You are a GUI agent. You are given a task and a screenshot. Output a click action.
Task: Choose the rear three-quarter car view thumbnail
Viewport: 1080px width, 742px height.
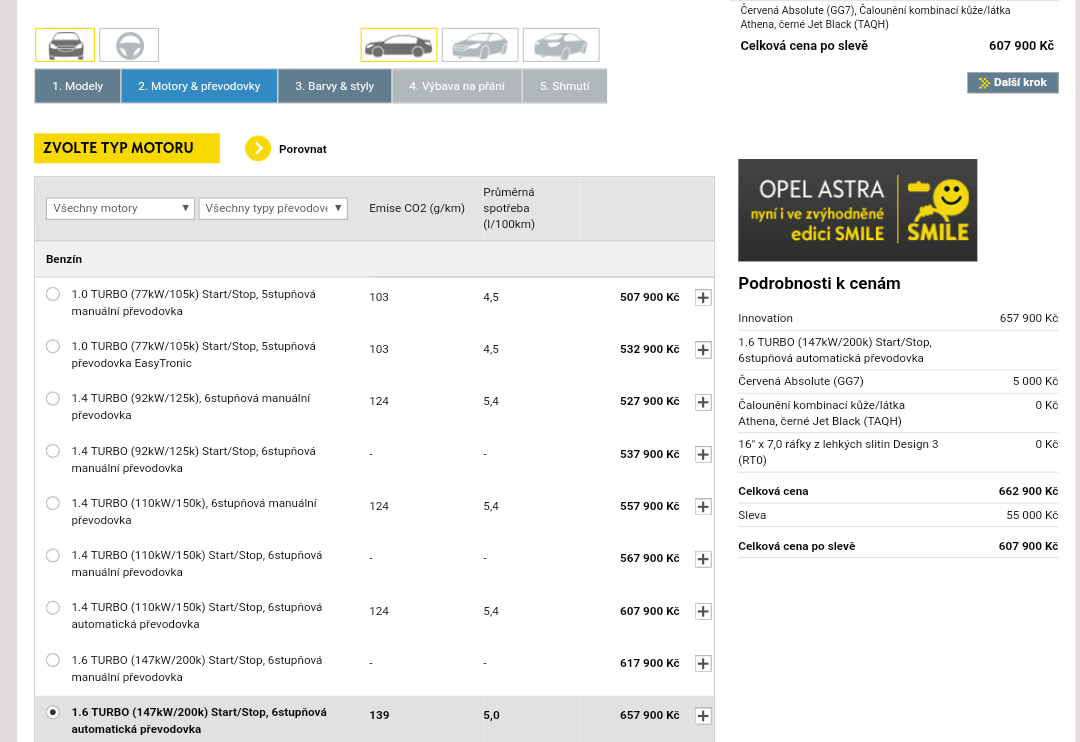point(561,45)
